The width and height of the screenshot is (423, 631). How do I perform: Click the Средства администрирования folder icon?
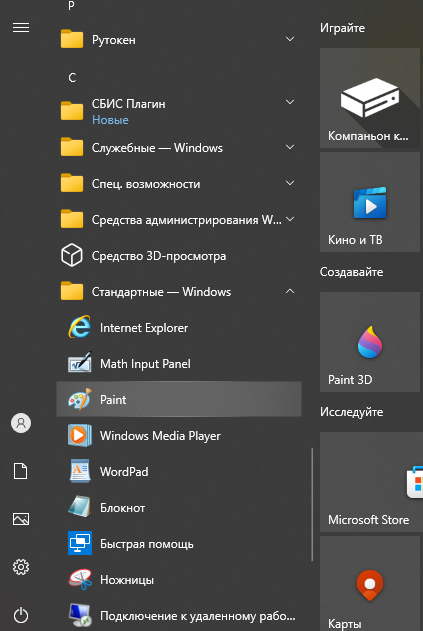[72, 219]
